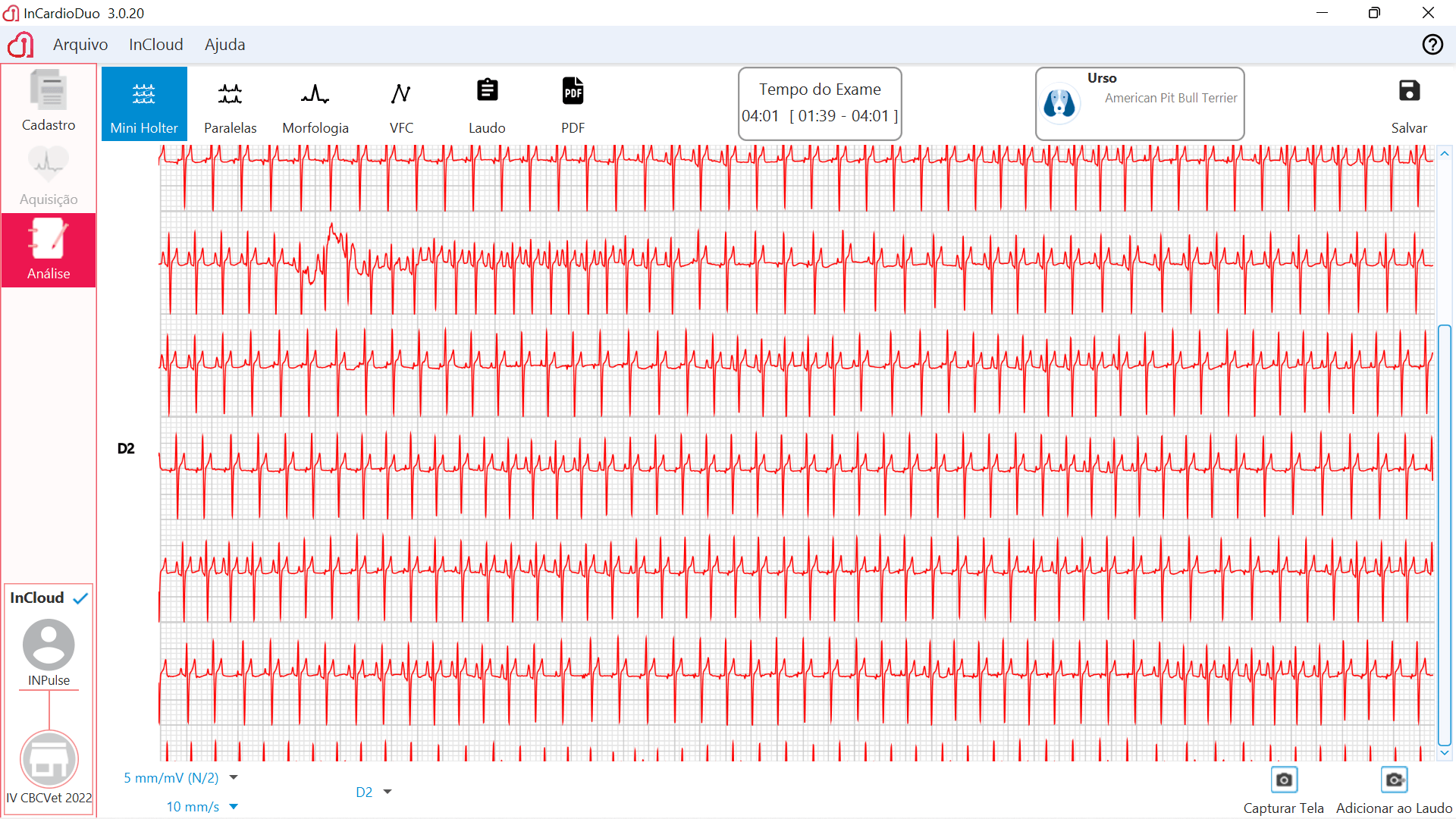Open the help question mark icon
The height and width of the screenshot is (819, 1456).
coord(1432,45)
